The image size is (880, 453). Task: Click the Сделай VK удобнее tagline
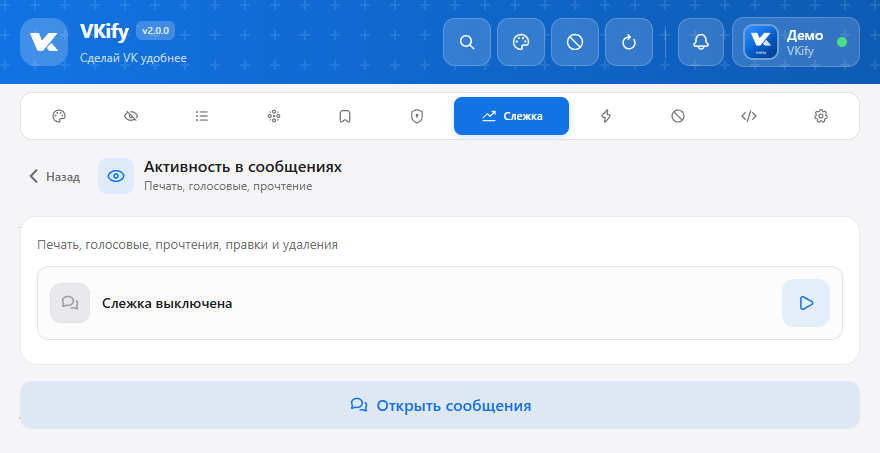pyautogui.click(x=134, y=58)
